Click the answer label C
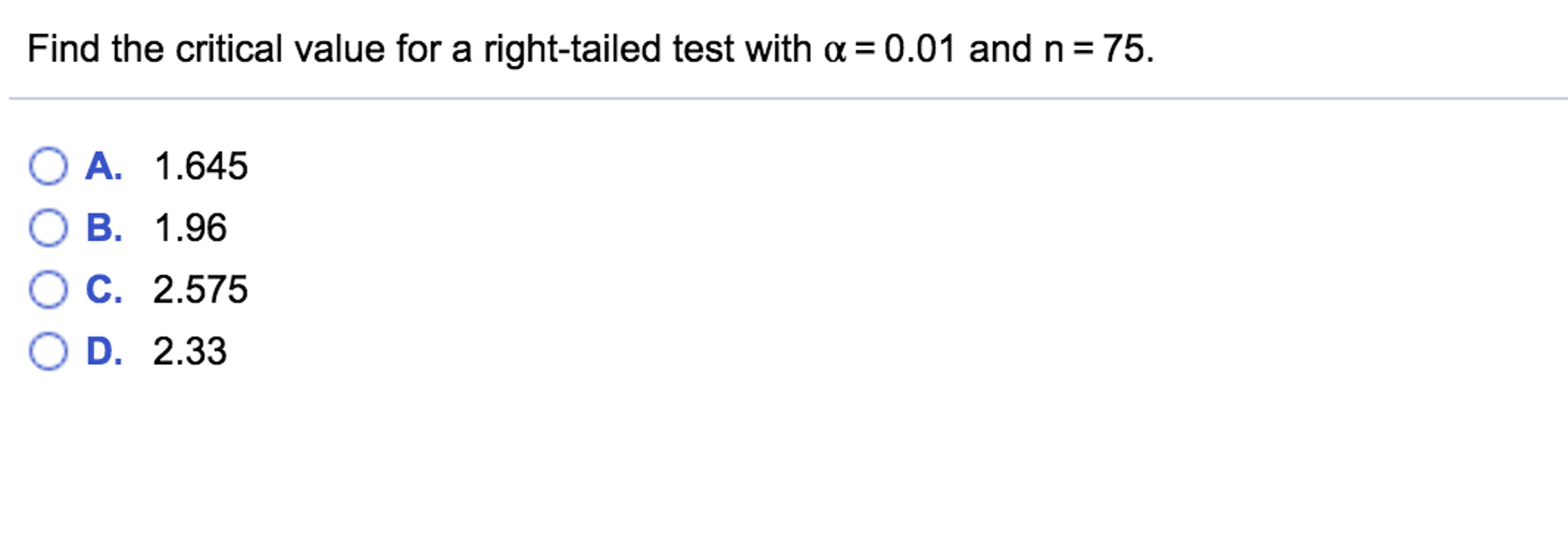 tap(105, 290)
